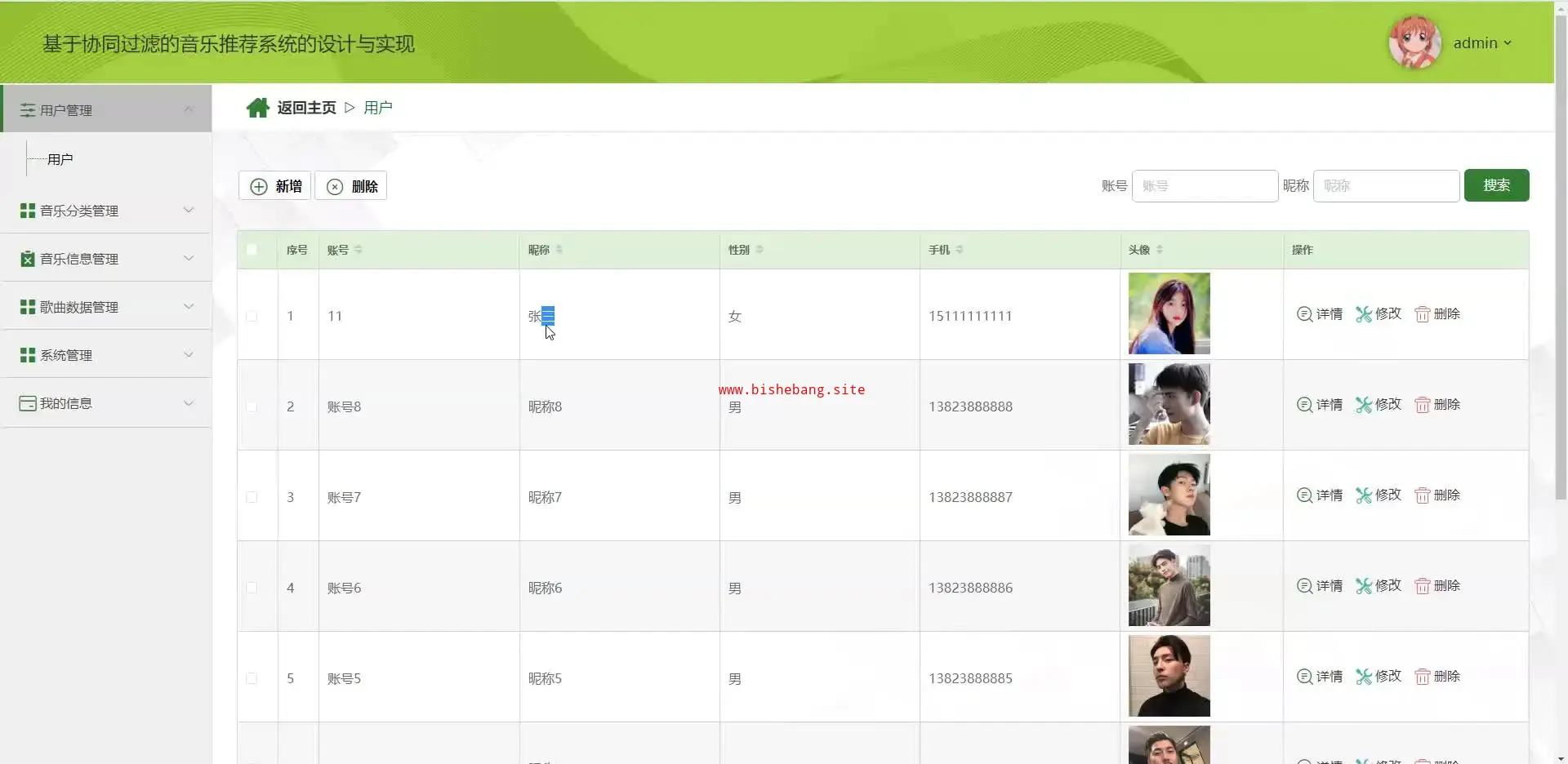Expand the 系统管理 menu chevron
Image resolution: width=1568 pixels, height=764 pixels.
(x=189, y=354)
